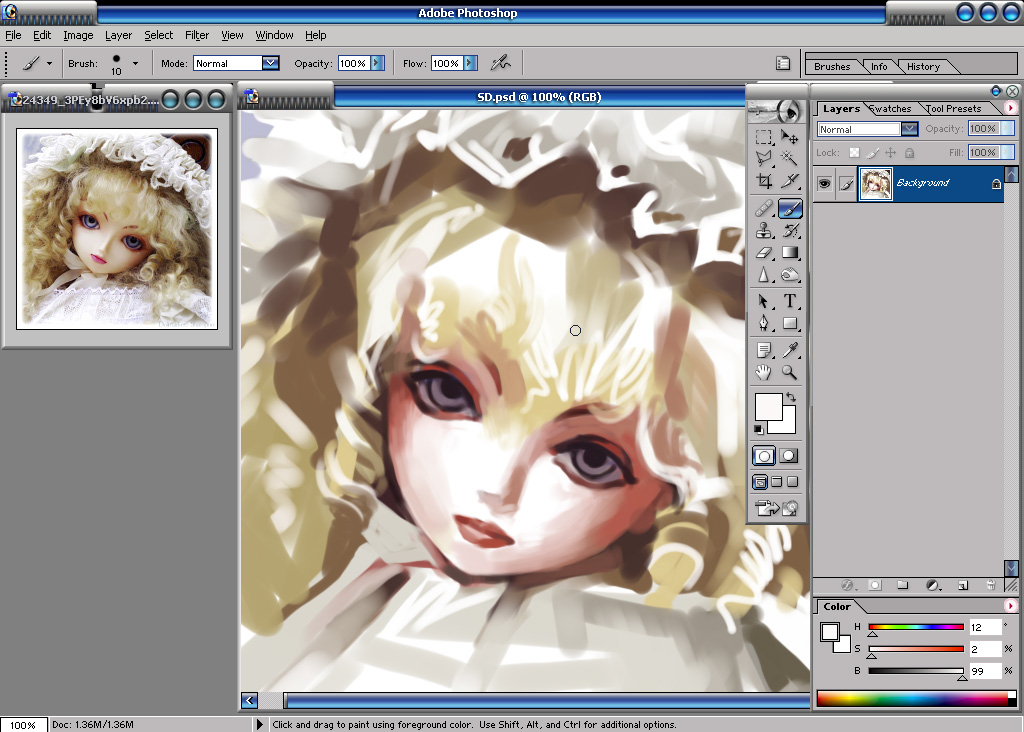Open the Image menu
This screenshot has width=1024, height=732.
click(78, 35)
